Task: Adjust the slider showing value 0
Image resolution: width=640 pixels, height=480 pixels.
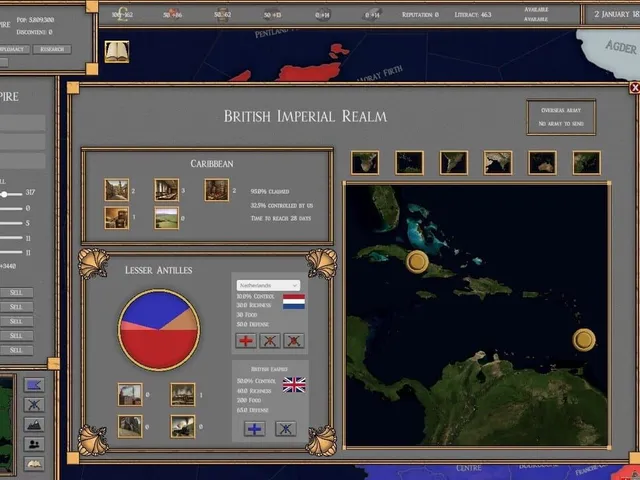Action: click(11, 209)
